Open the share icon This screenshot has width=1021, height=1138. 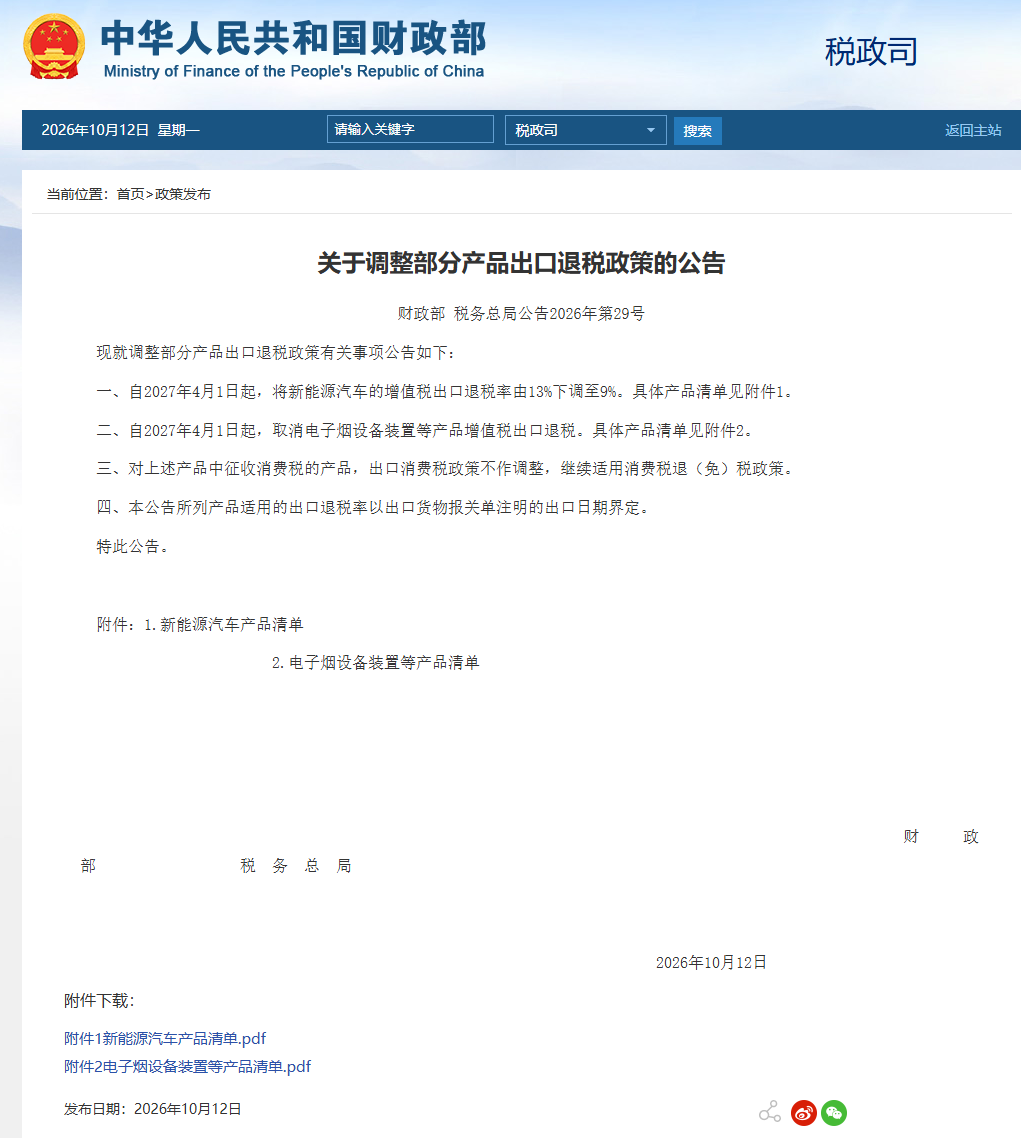point(770,1112)
